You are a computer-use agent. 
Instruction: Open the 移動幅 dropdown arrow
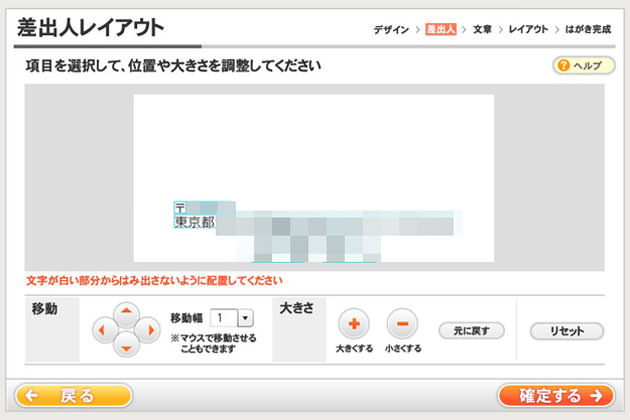pos(245,318)
